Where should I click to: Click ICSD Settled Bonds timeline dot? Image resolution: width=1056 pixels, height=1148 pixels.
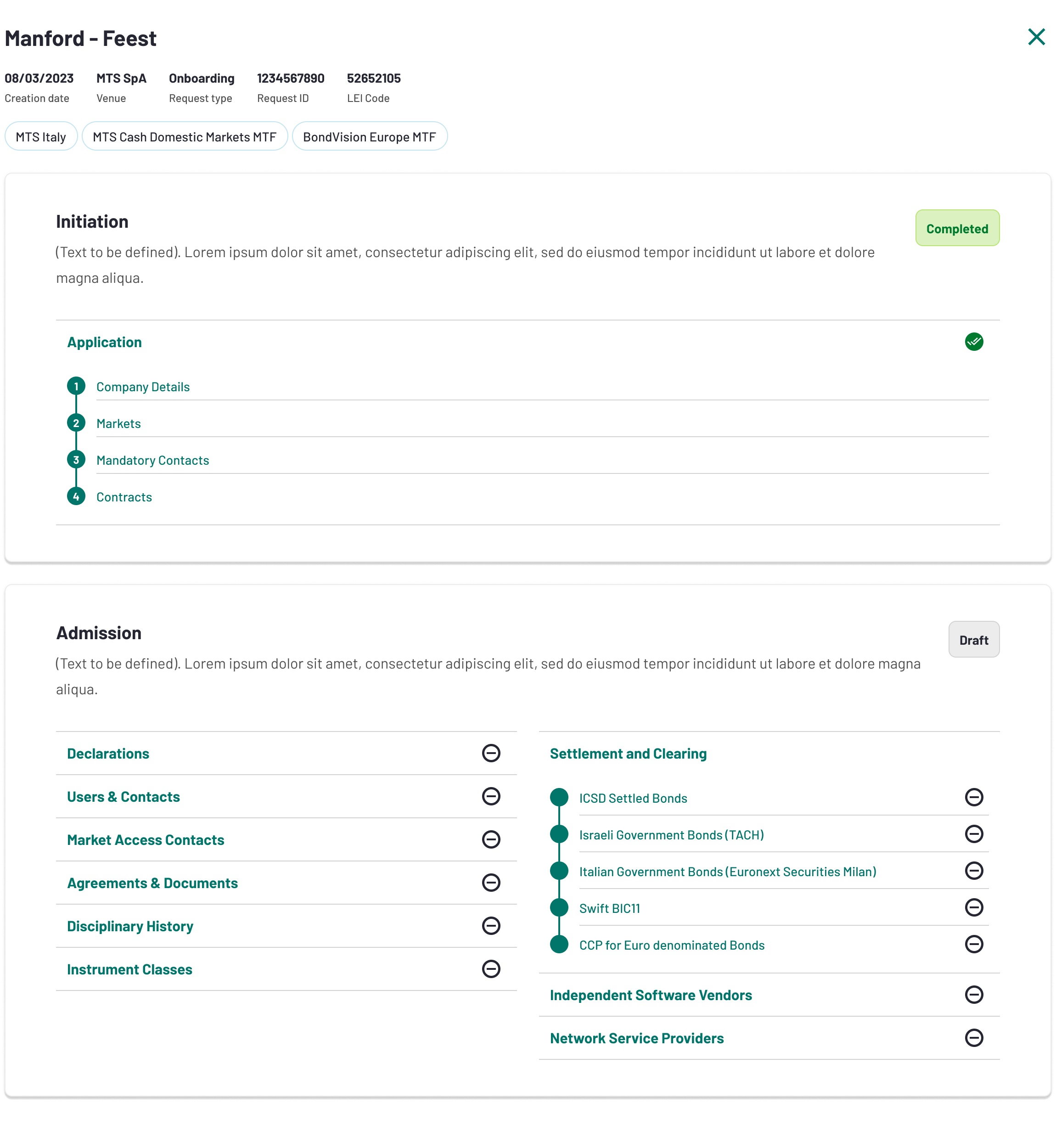(x=559, y=797)
